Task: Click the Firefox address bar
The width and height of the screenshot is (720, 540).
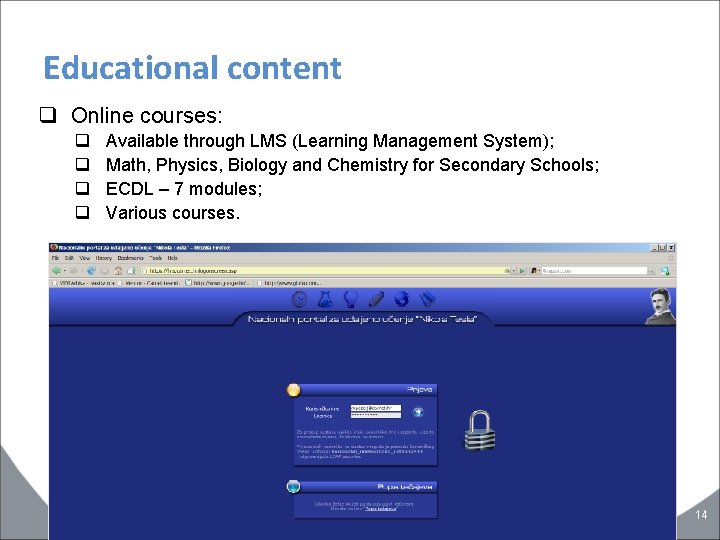Action: tap(325, 271)
